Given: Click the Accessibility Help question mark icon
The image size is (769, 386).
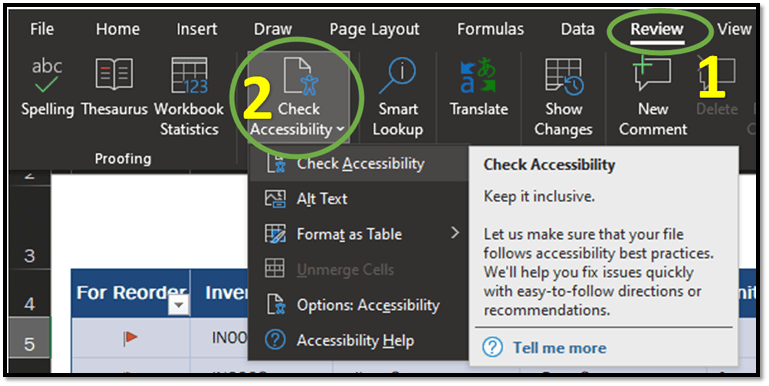Looking at the screenshot, I should click(275, 340).
